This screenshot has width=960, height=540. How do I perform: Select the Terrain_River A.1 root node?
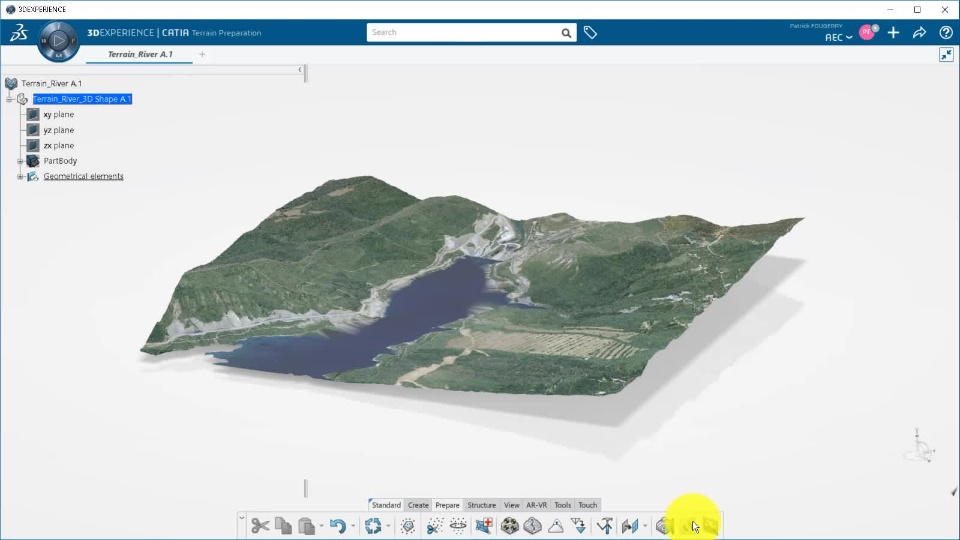(x=51, y=83)
